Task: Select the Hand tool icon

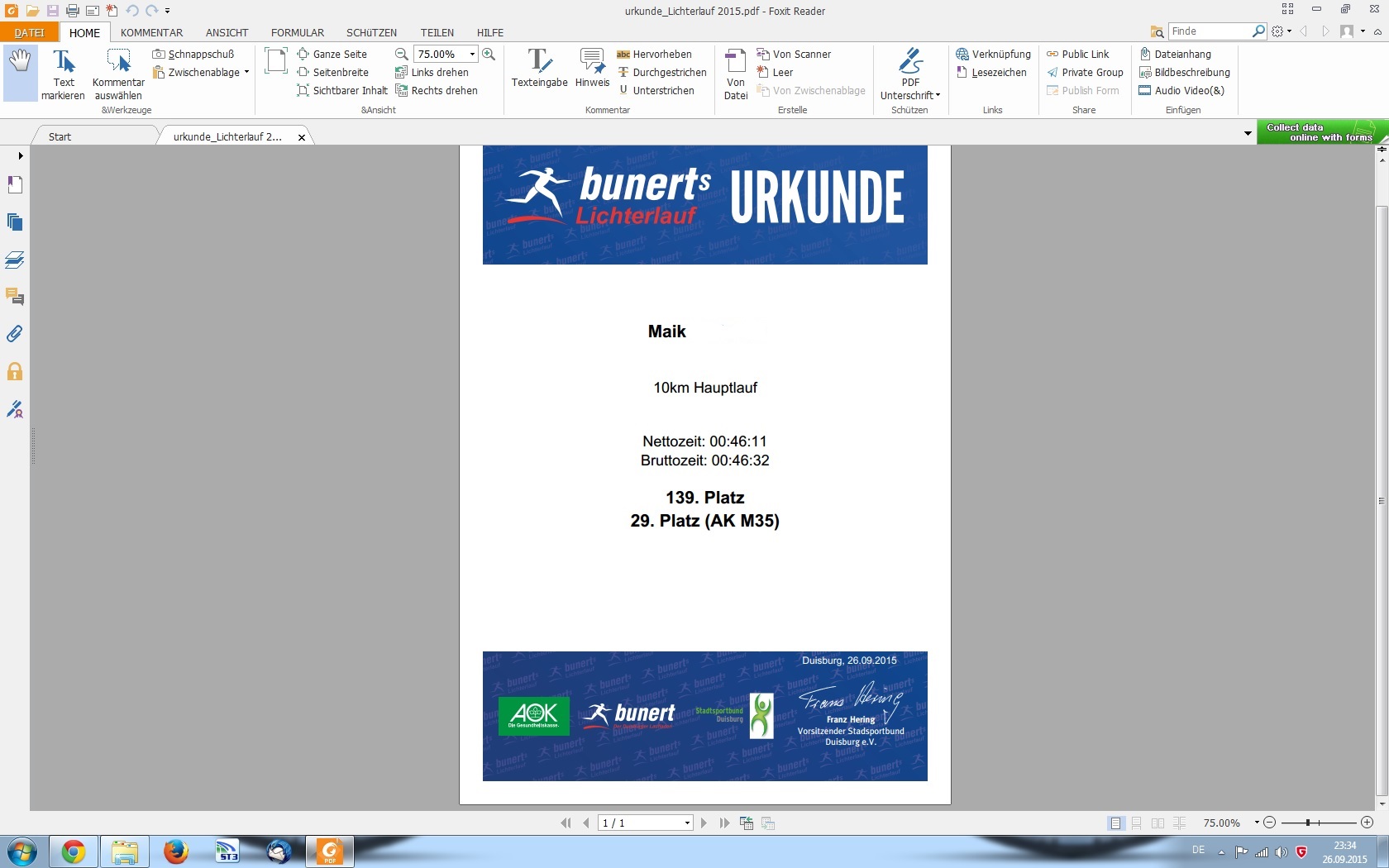Action: 20,73
